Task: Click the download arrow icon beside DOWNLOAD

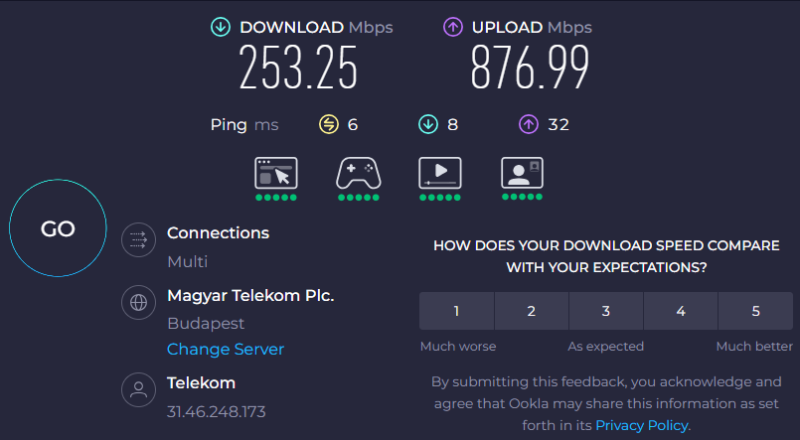Action: click(221, 27)
